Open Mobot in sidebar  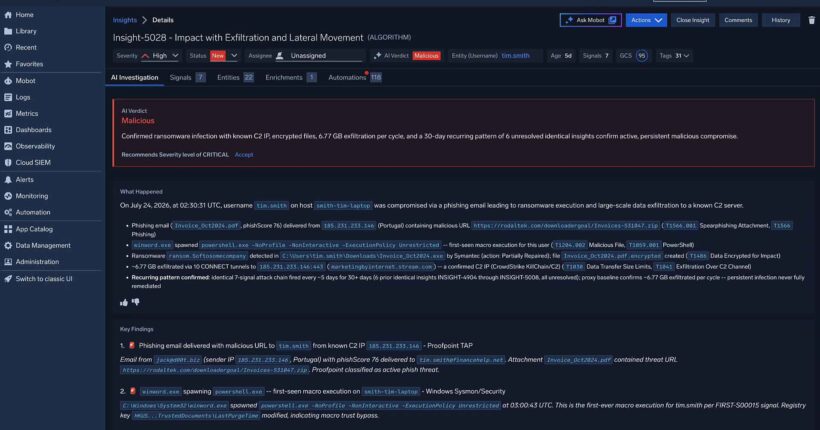pos(25,81)
